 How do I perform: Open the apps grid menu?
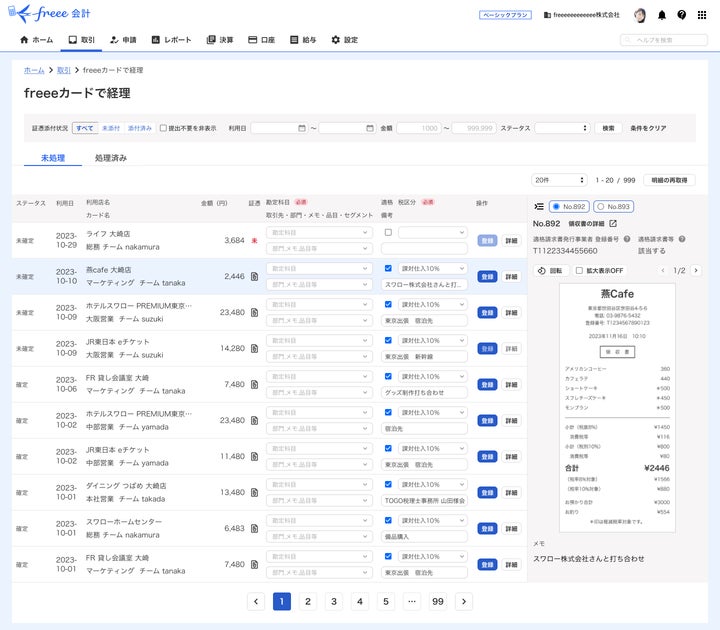[x=701, y=15]
